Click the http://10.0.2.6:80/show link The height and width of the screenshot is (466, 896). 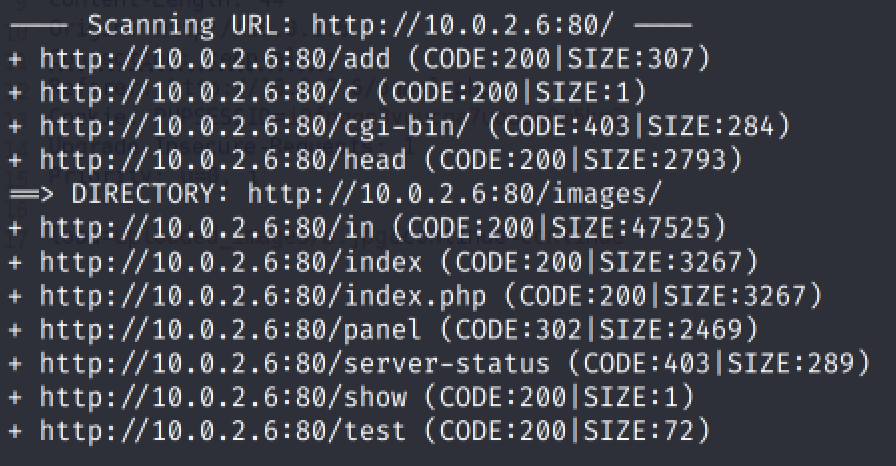click(x=223, y=397)
